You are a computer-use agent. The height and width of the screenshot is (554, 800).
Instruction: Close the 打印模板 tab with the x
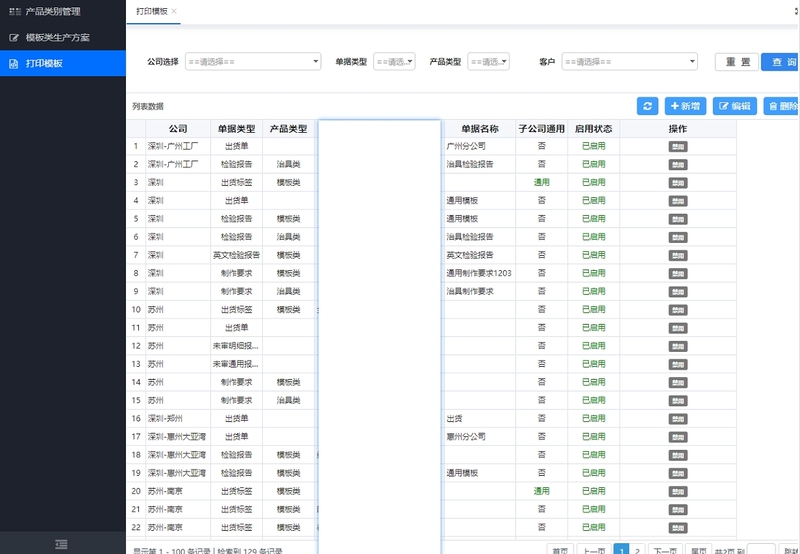tap(174, 11)
